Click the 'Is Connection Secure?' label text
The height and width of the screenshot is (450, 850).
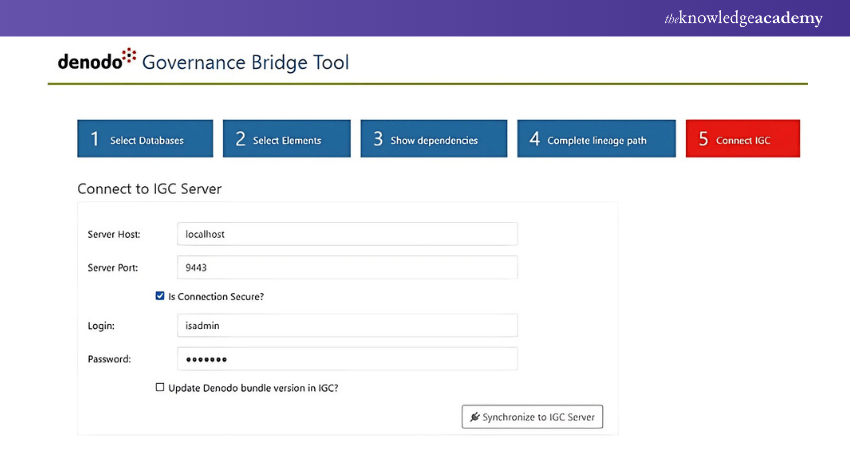tap(216, 296)
